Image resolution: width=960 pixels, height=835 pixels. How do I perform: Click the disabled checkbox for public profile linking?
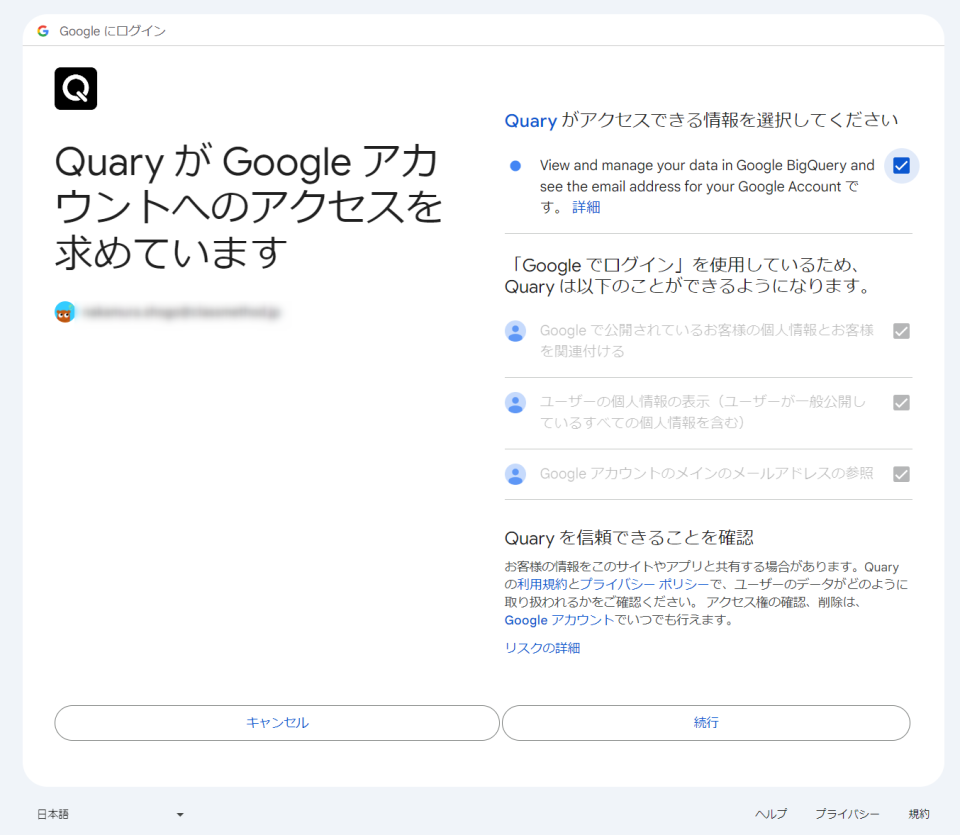pos(901,331)
